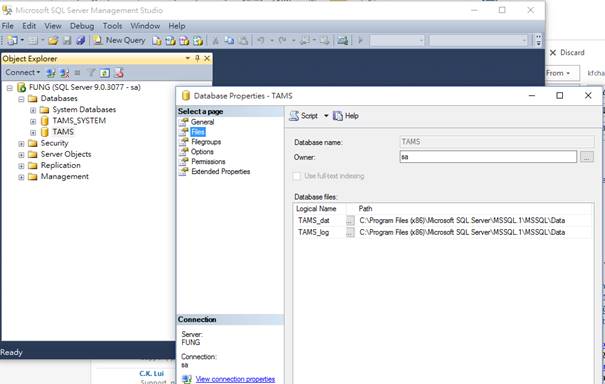Click the Owner input field
Viewport: 605px width, 384px height.
pyautogui.click(x=488, y=157)
